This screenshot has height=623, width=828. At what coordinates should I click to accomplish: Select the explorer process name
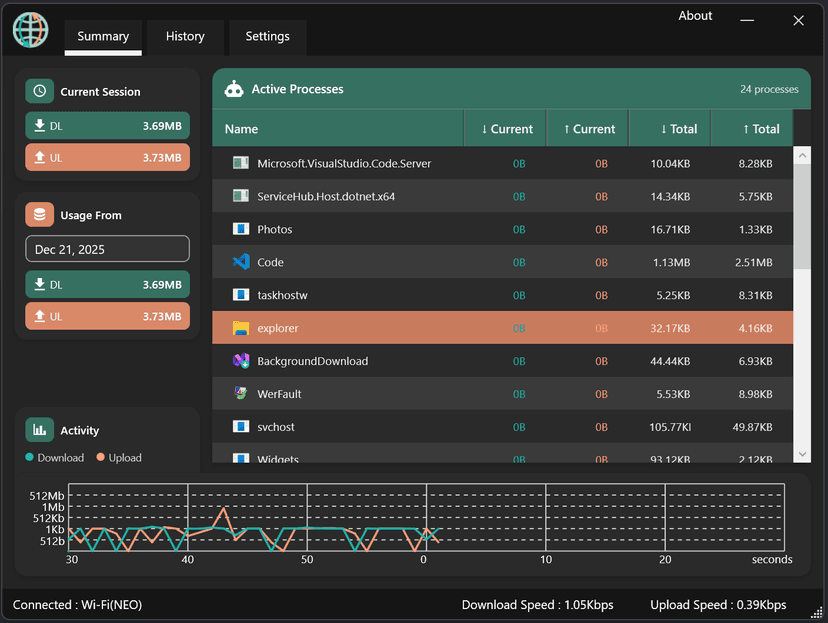(x=278, y=328)
